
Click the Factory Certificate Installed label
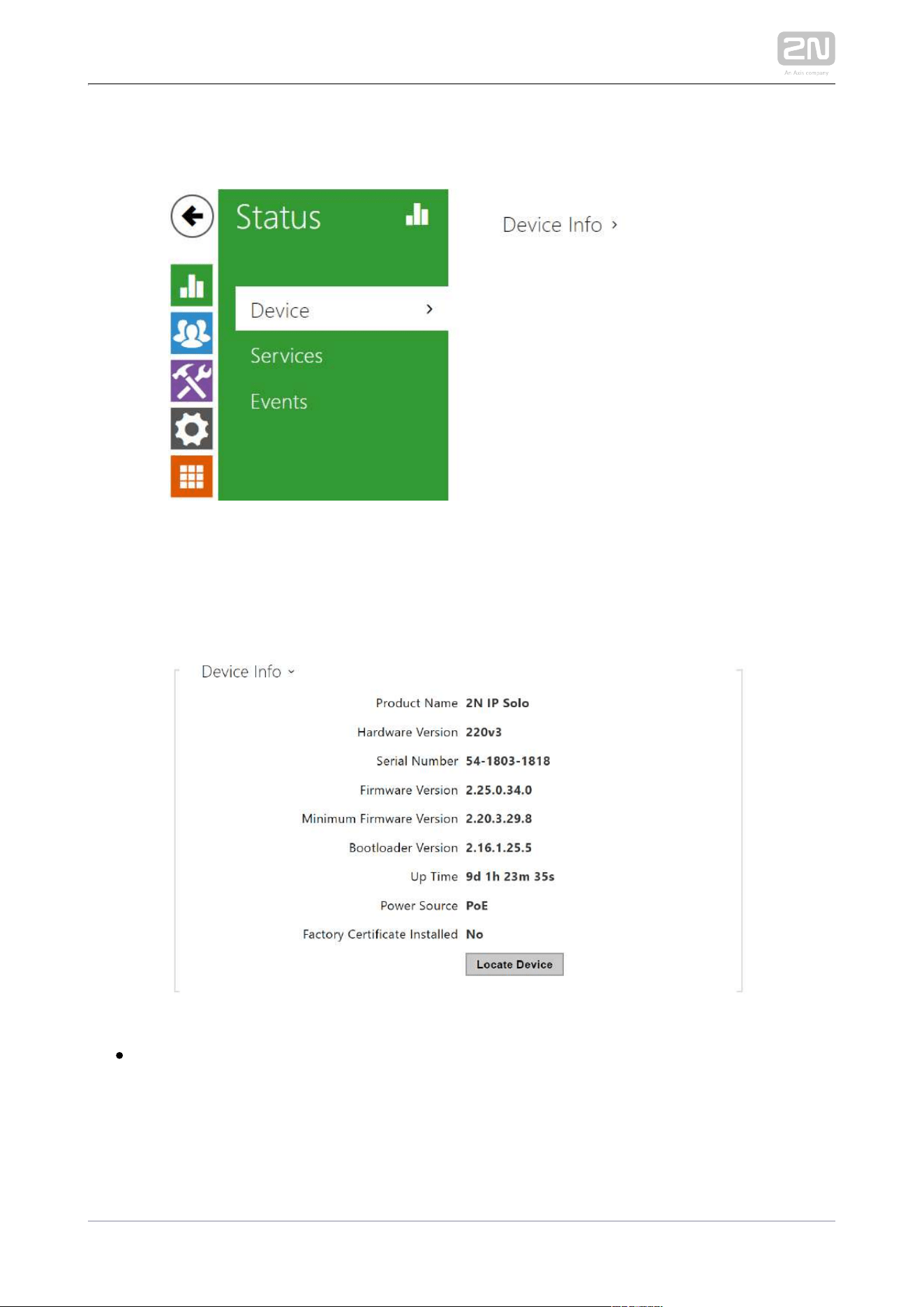380,934
